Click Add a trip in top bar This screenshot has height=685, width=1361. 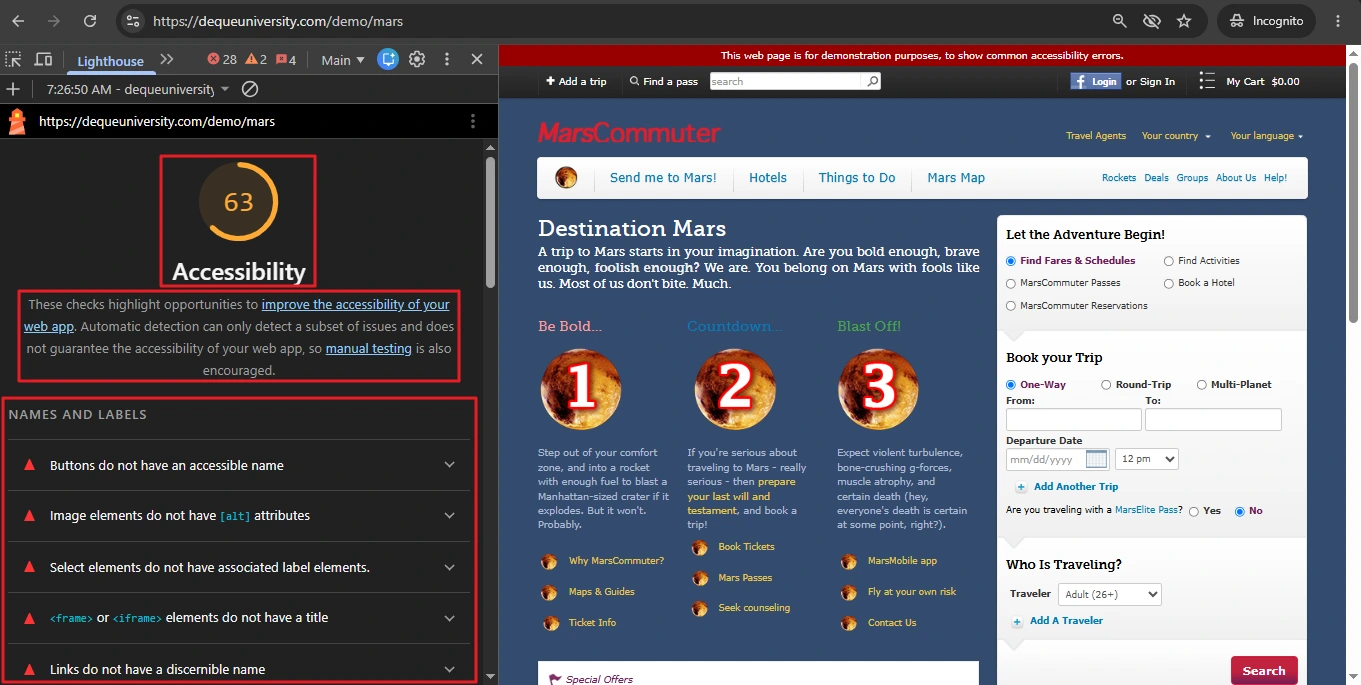point(576,81)
